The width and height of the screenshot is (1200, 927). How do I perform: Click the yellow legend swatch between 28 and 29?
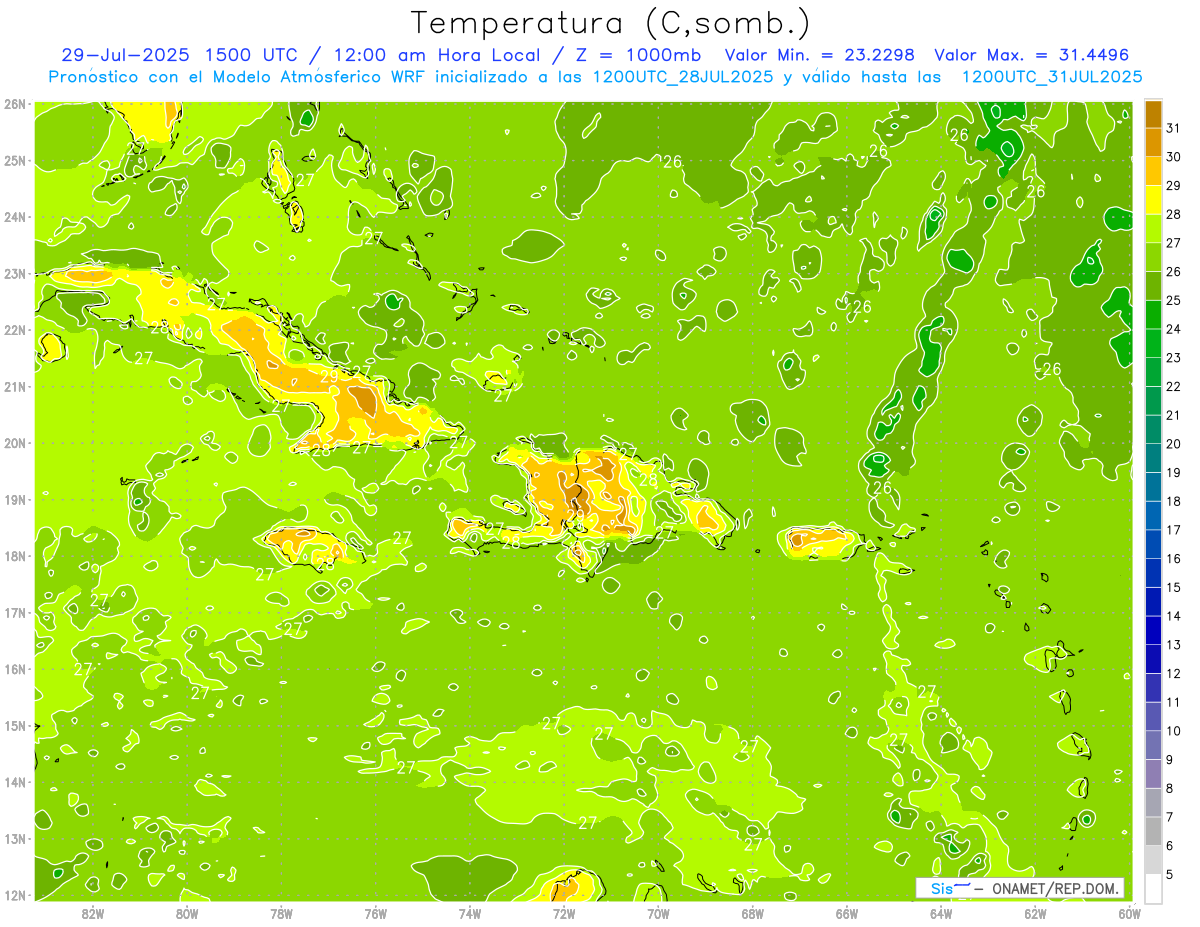[x=1153, y=200]
